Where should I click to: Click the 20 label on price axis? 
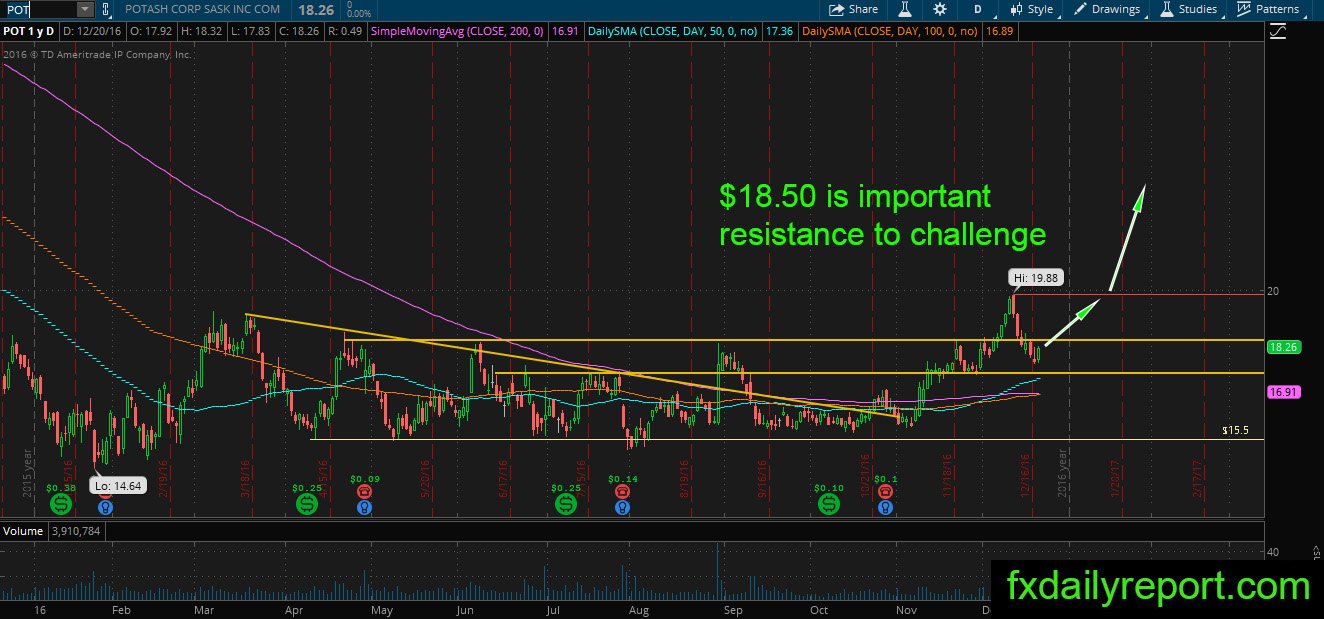1274,291
